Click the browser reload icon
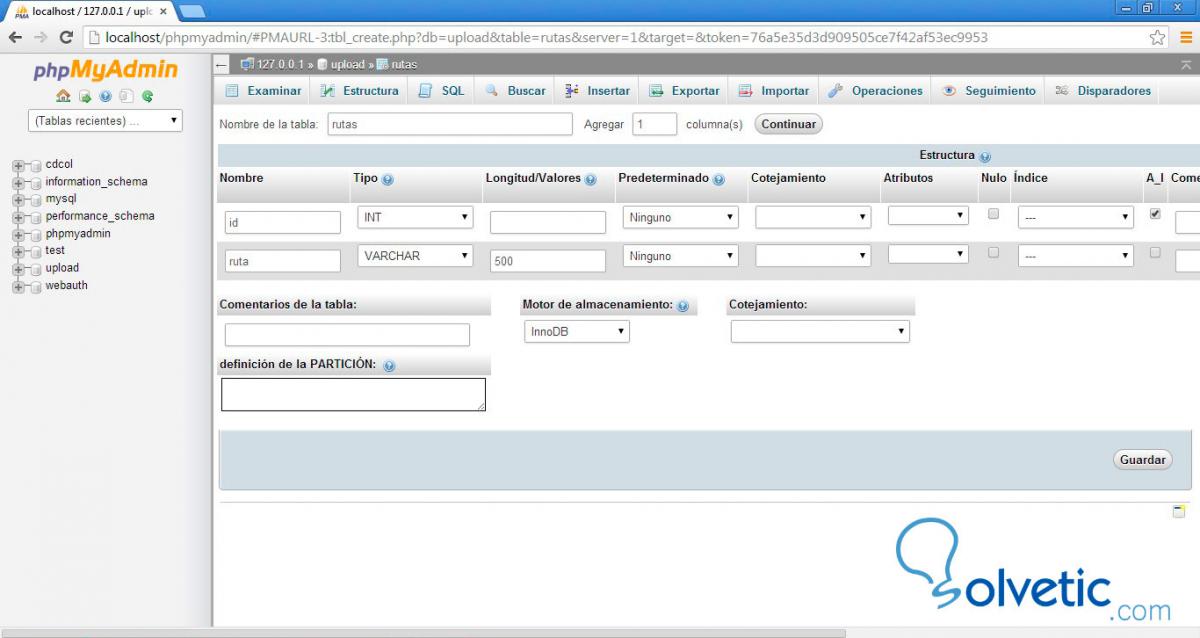This screenshot has width=1200, height=638. click(67, 37)
